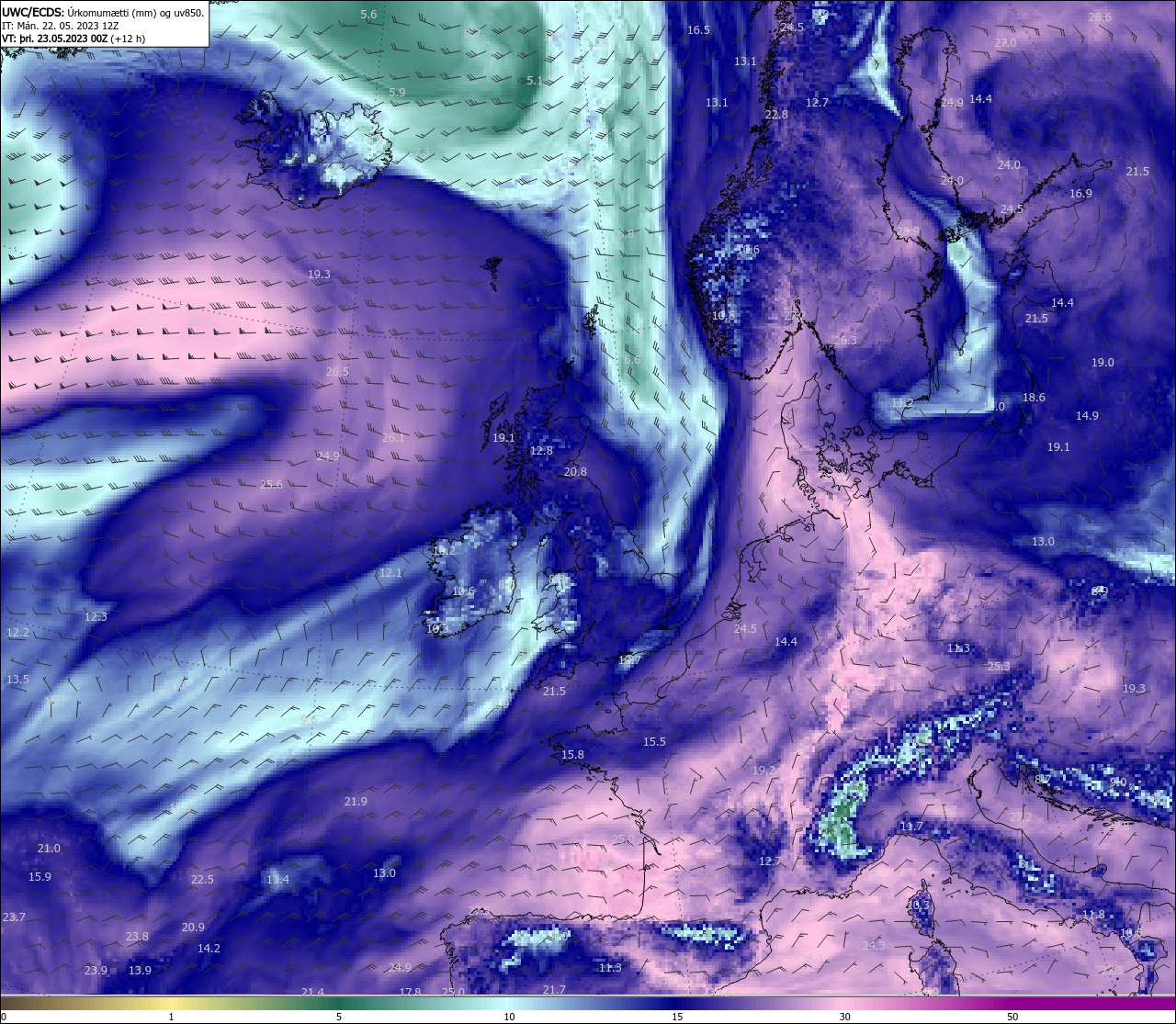Click the map value '12.3'
The width and height of the screenshot is (1176, 1024).
coord(96,617)
